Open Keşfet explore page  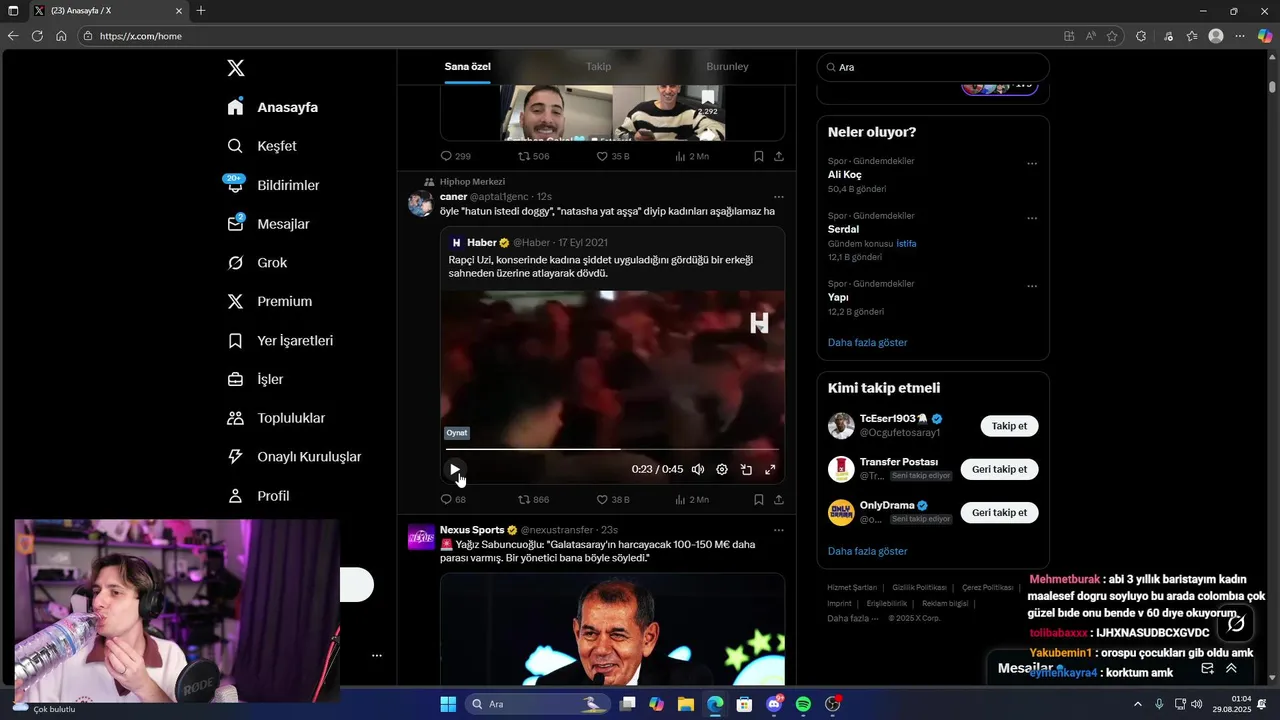[263, 146]
